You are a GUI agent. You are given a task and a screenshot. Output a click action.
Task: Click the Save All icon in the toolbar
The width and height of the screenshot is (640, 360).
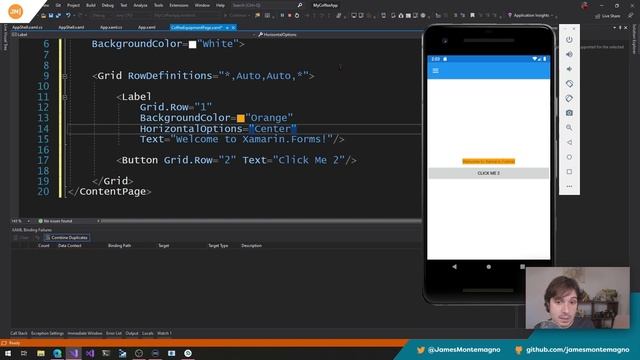(x=58, y=16)
